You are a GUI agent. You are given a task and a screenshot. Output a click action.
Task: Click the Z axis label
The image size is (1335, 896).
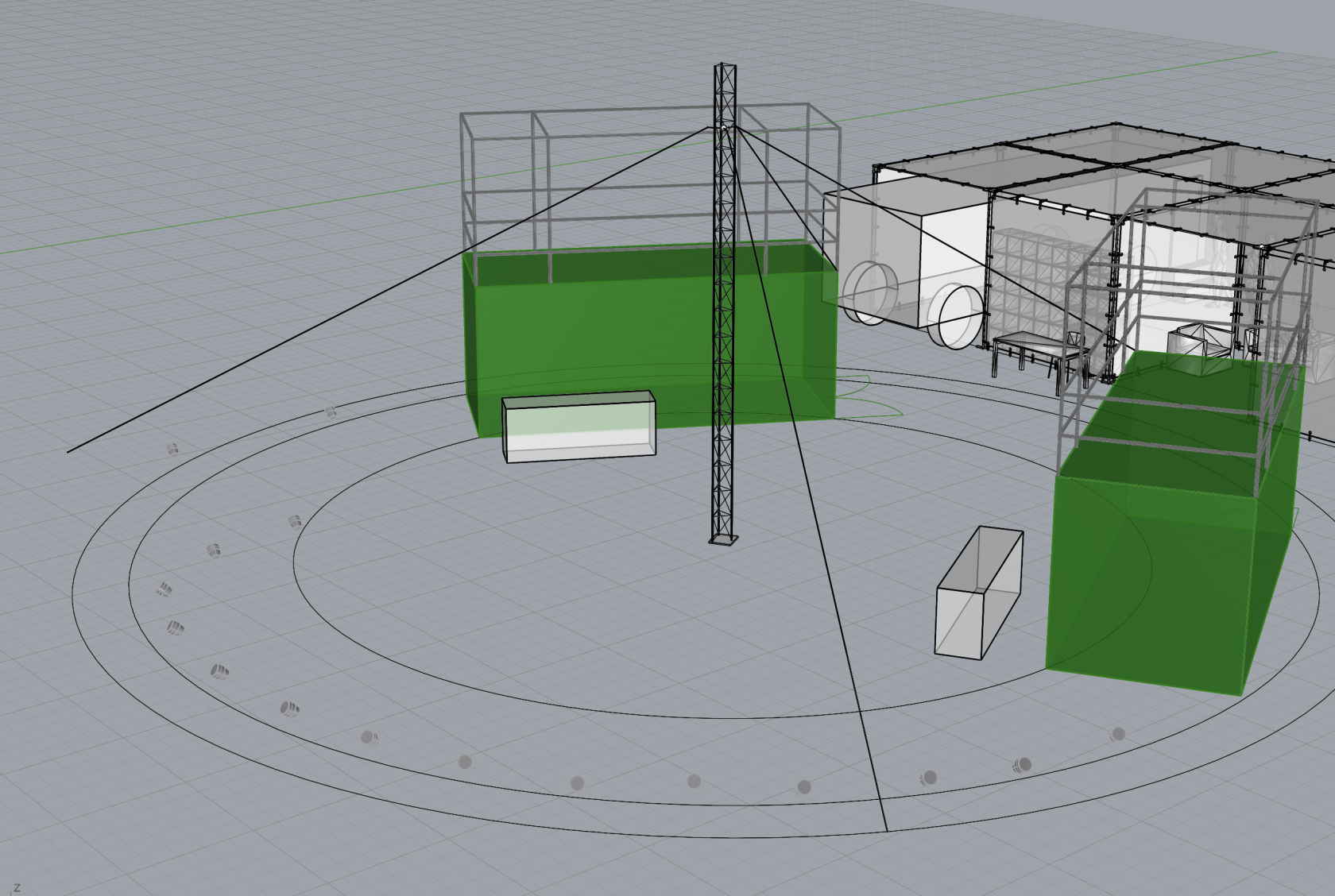pyautogui.click(x=16, y=887)
